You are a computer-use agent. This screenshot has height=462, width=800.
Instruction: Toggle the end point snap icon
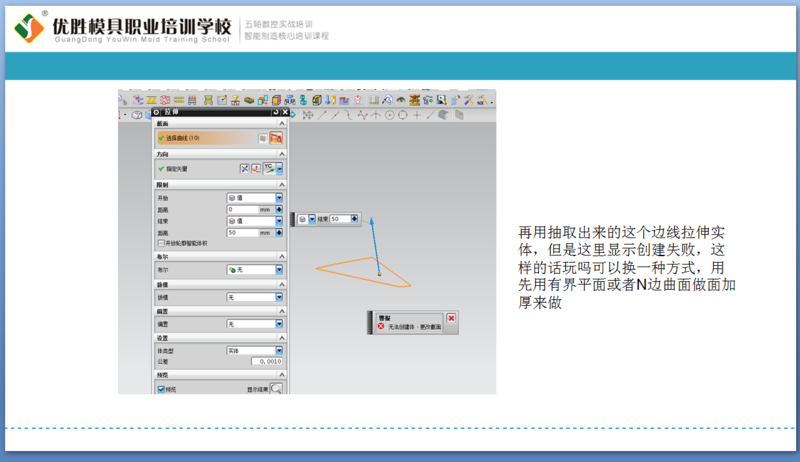tap(322, 115)
